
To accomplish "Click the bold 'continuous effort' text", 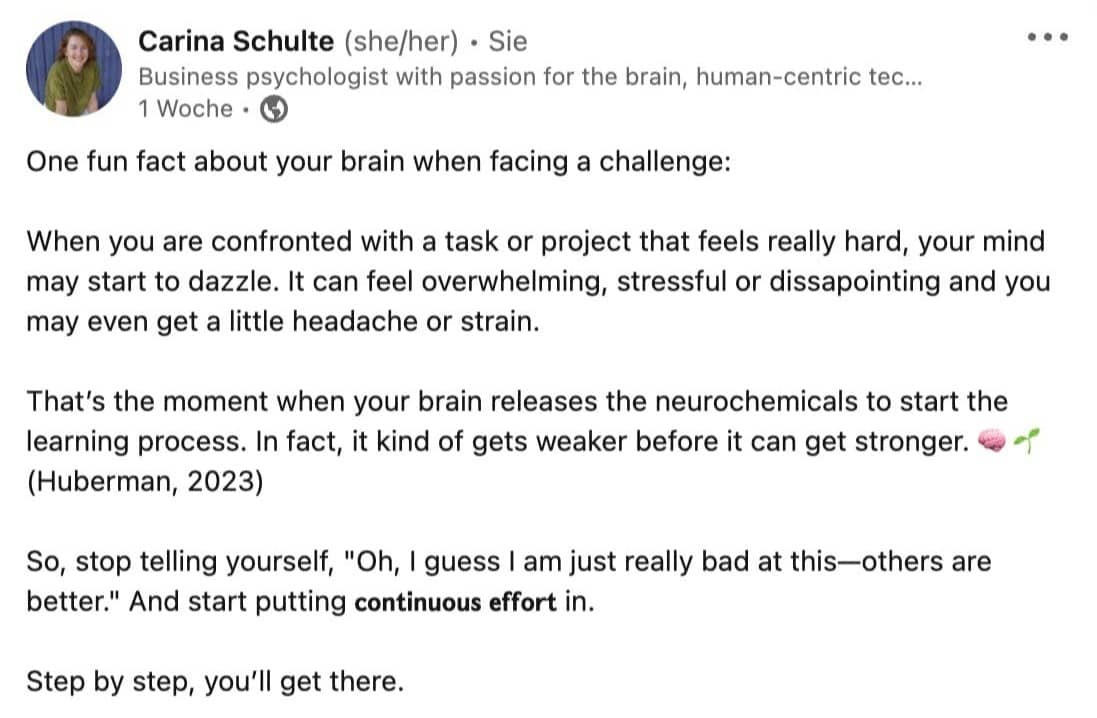I will [x=455, y=602].
